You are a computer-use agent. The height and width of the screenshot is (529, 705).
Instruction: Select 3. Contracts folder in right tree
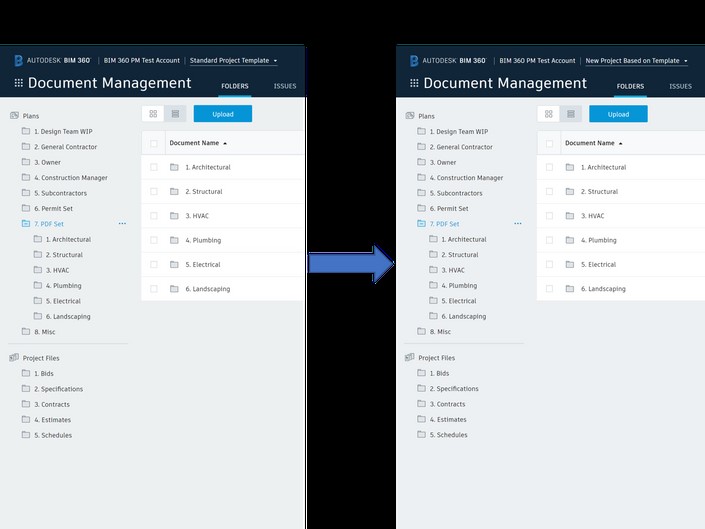click(447, 404)
